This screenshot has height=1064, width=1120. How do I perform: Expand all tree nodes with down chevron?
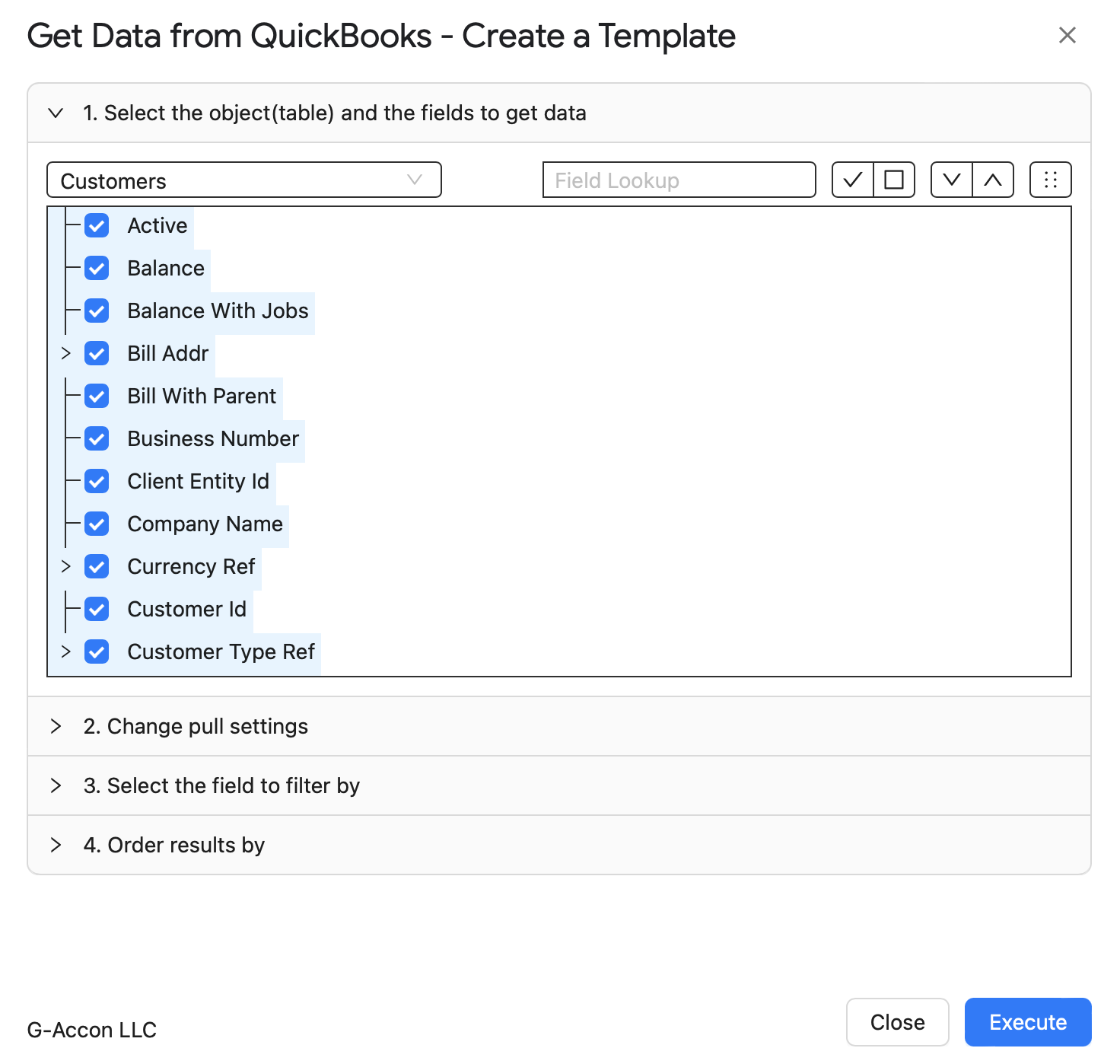(952, 180)
